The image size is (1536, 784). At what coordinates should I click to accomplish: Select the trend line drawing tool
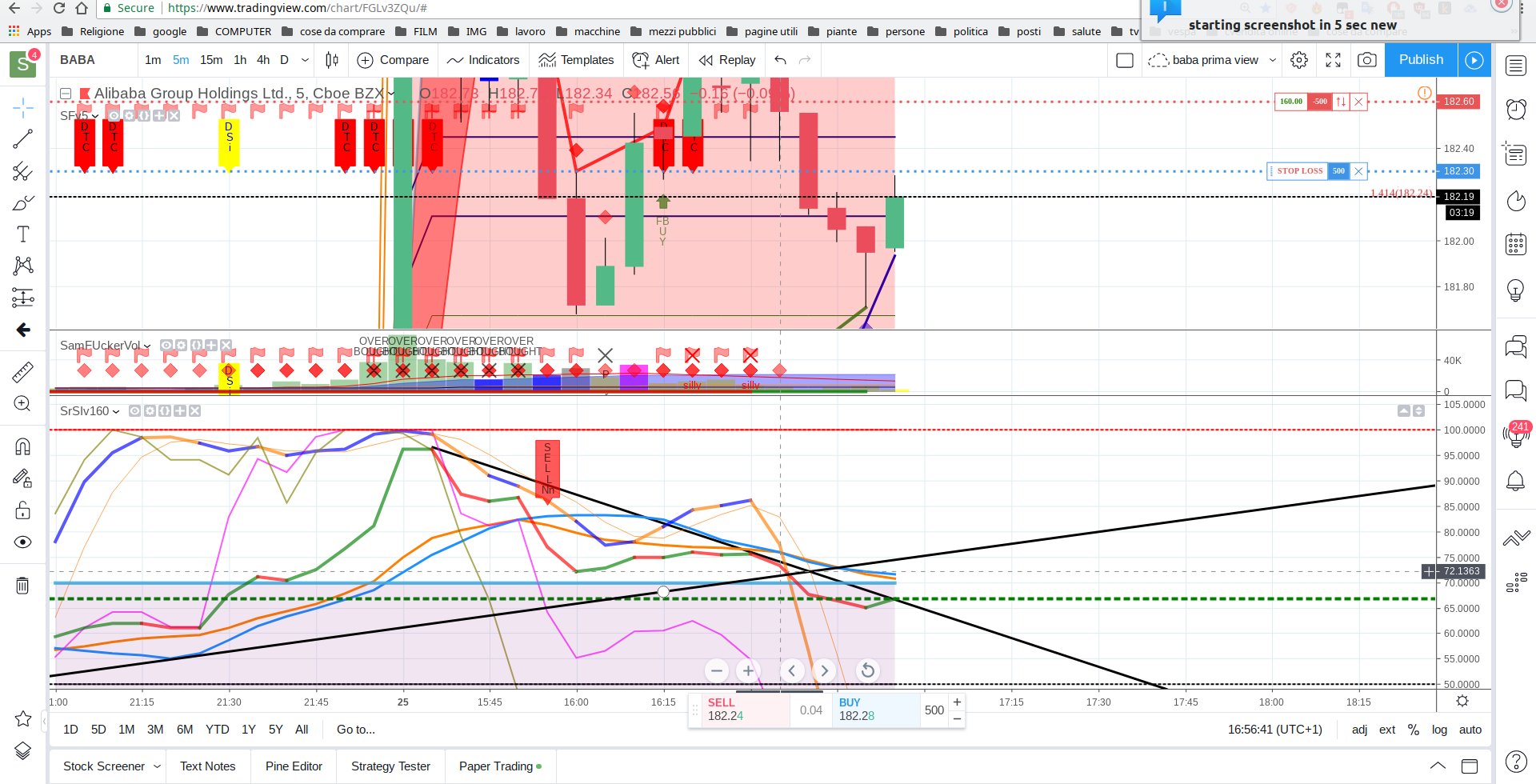(22, 139)
